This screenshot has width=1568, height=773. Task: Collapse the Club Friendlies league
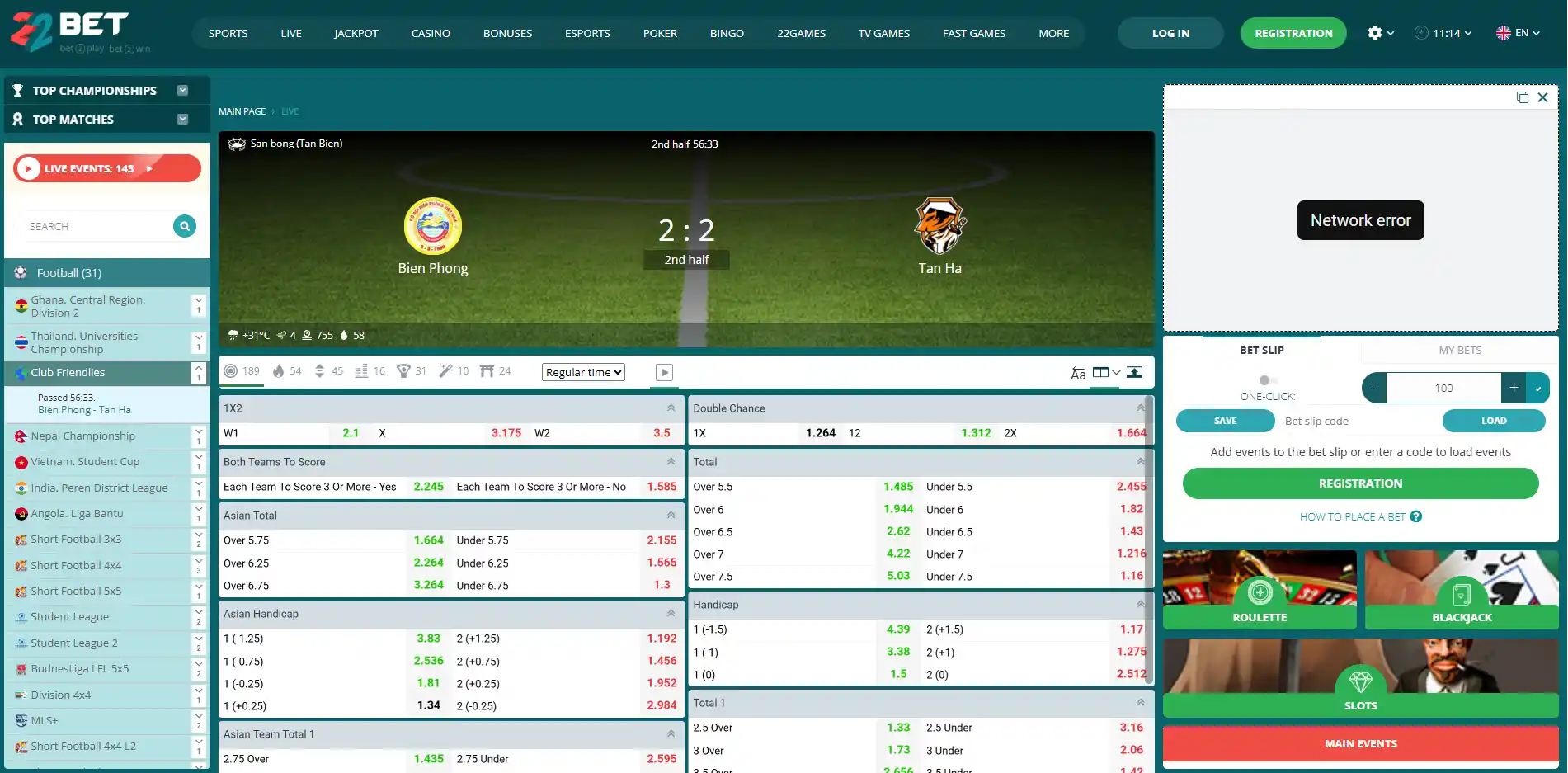pos(198,373)
